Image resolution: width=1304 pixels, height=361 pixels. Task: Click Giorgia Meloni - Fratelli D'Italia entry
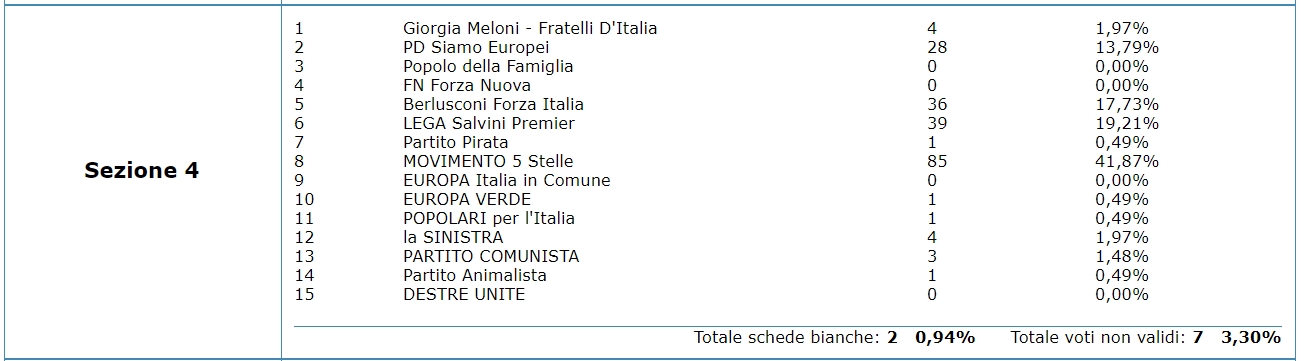pyautogui.click(x=530, y=28)
